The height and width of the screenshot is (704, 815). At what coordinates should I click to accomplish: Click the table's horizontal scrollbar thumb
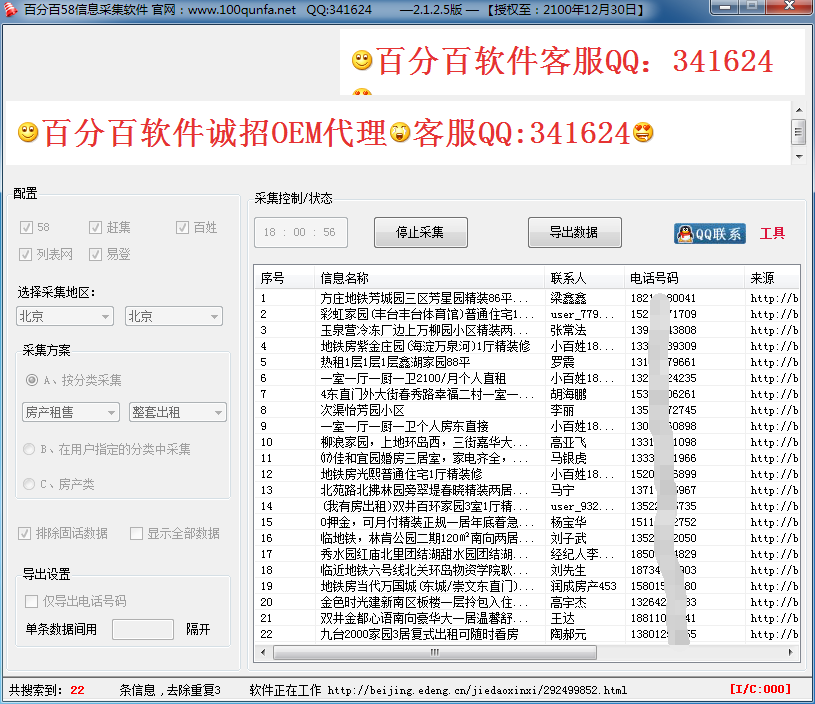click(x=435, y=652)
